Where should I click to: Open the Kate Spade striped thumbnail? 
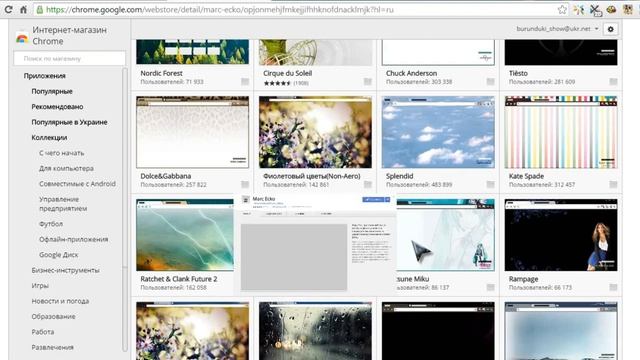pyautogui.click(x=561, y=132)
